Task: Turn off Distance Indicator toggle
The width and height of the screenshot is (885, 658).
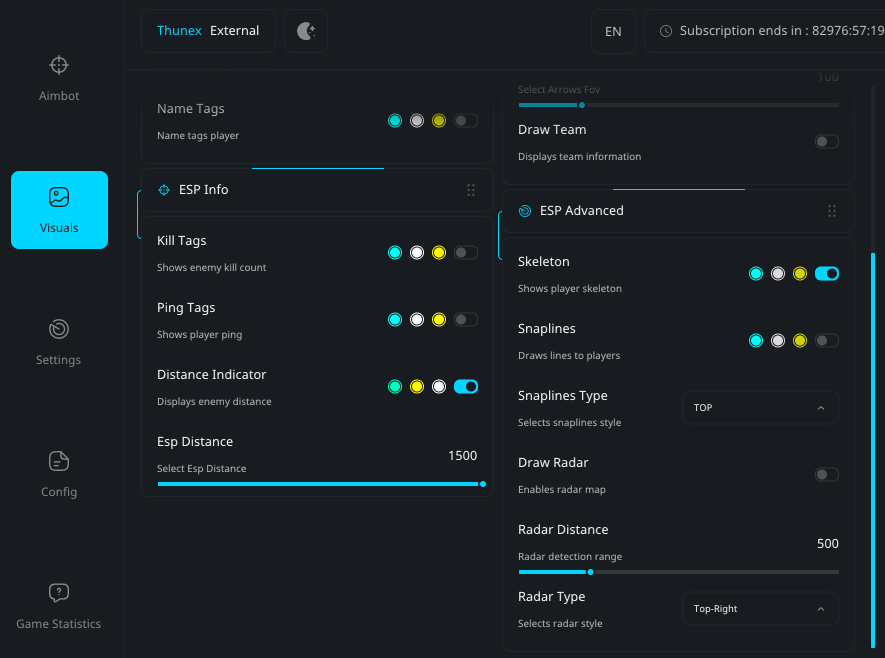Action: 466,386
